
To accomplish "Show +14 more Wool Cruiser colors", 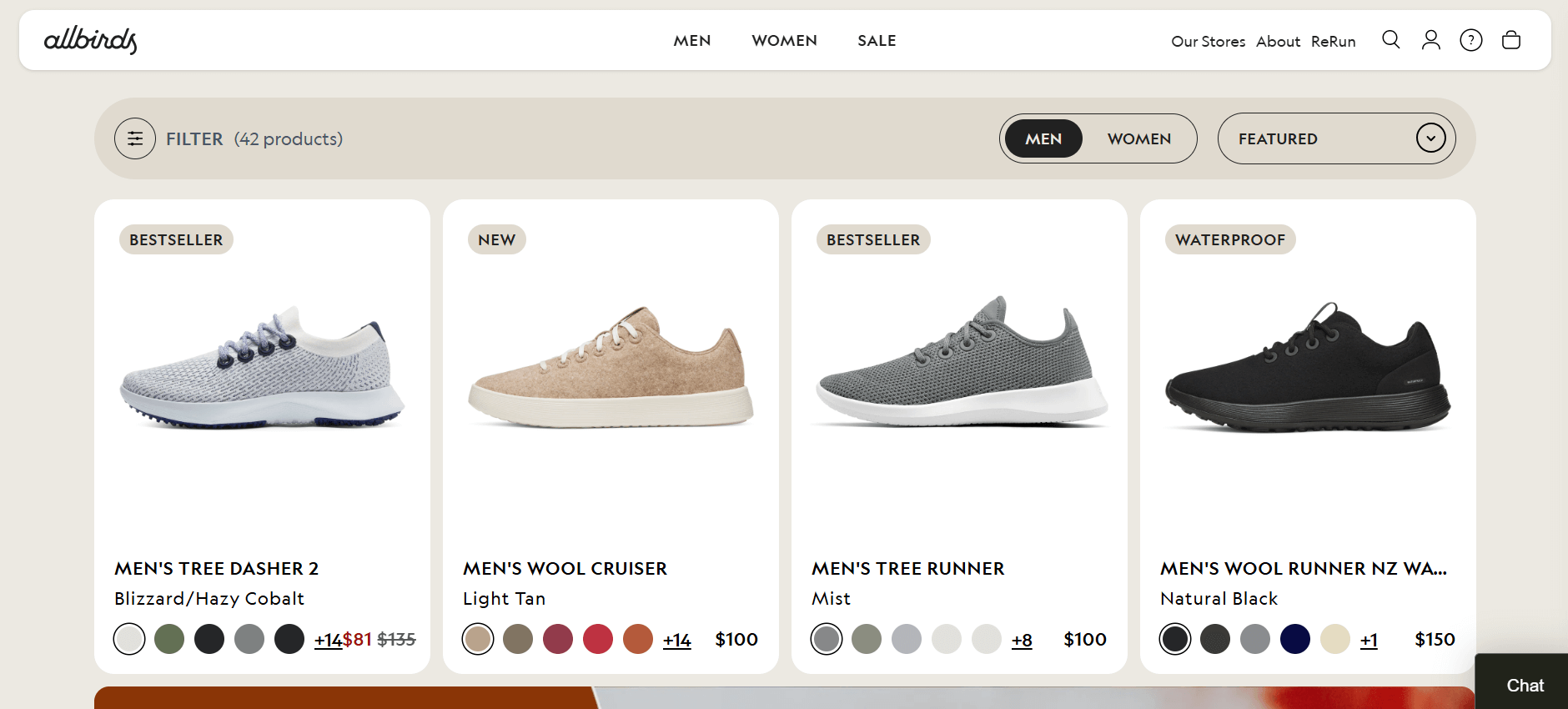I will coord(676,640).
